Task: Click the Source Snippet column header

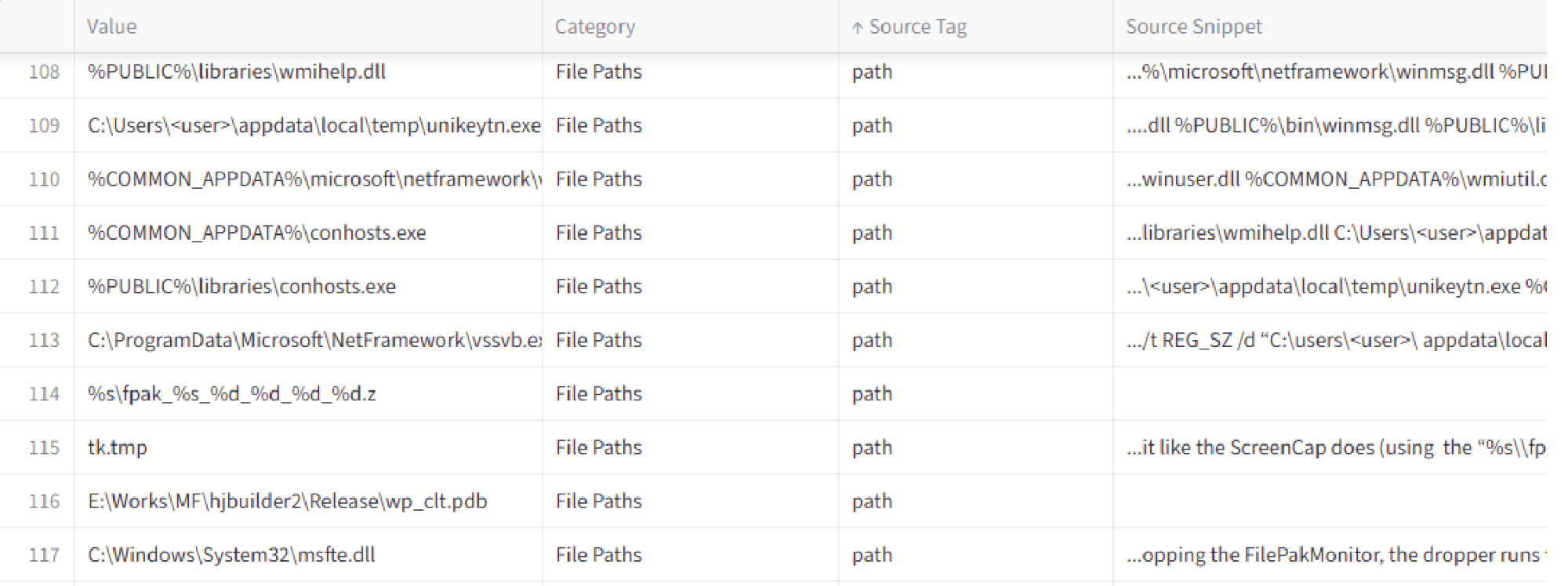Action: point(1194,27)
